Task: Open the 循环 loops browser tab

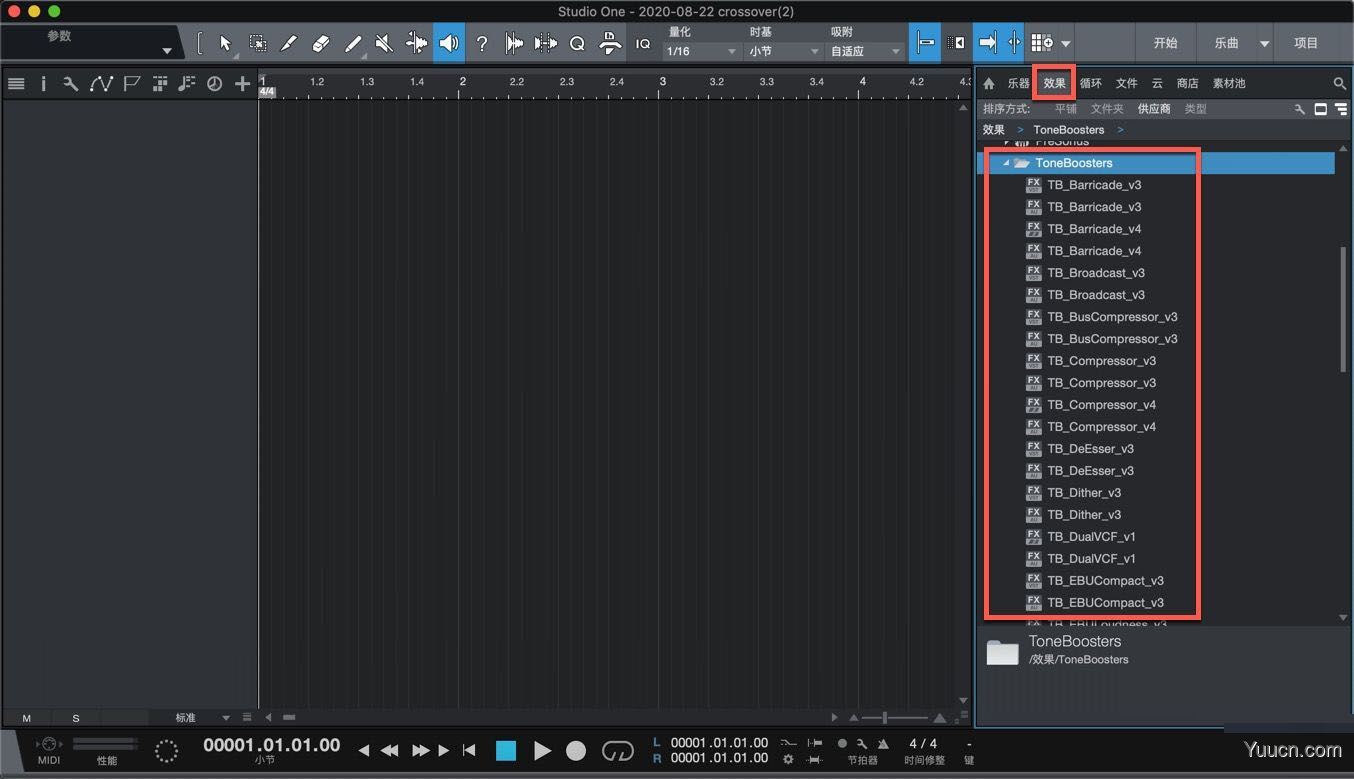Action: coord(1091,84)
